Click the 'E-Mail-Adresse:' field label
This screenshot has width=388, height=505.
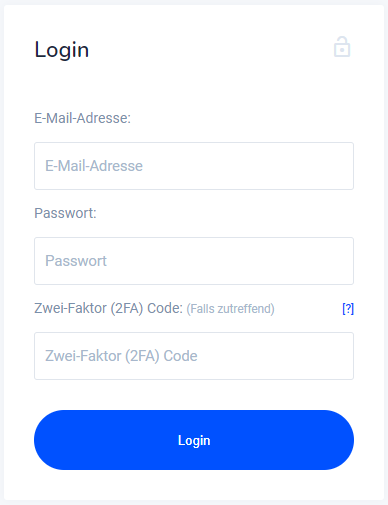point(83,118)
